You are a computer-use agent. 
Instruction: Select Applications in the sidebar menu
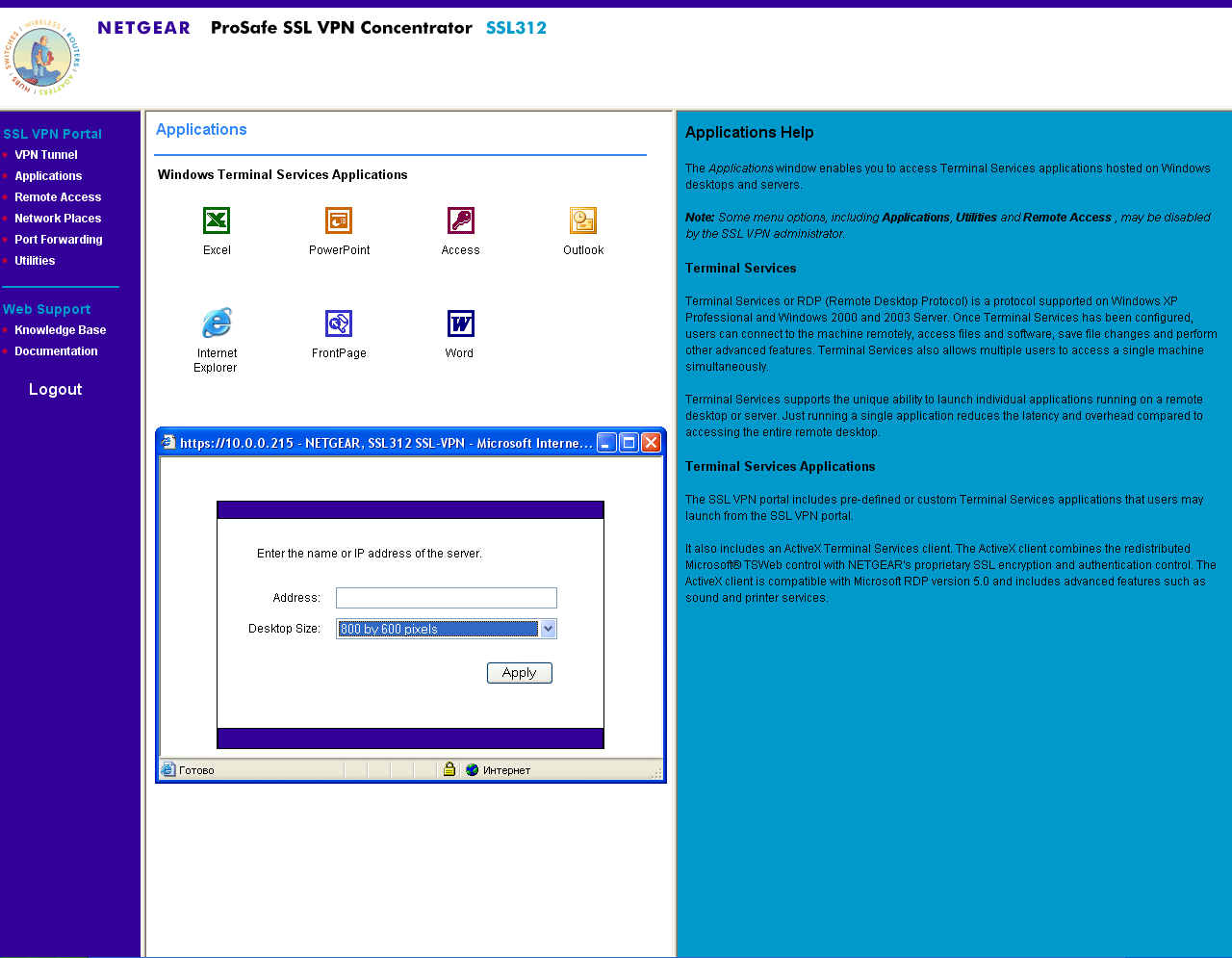click(x=48, y=176)
